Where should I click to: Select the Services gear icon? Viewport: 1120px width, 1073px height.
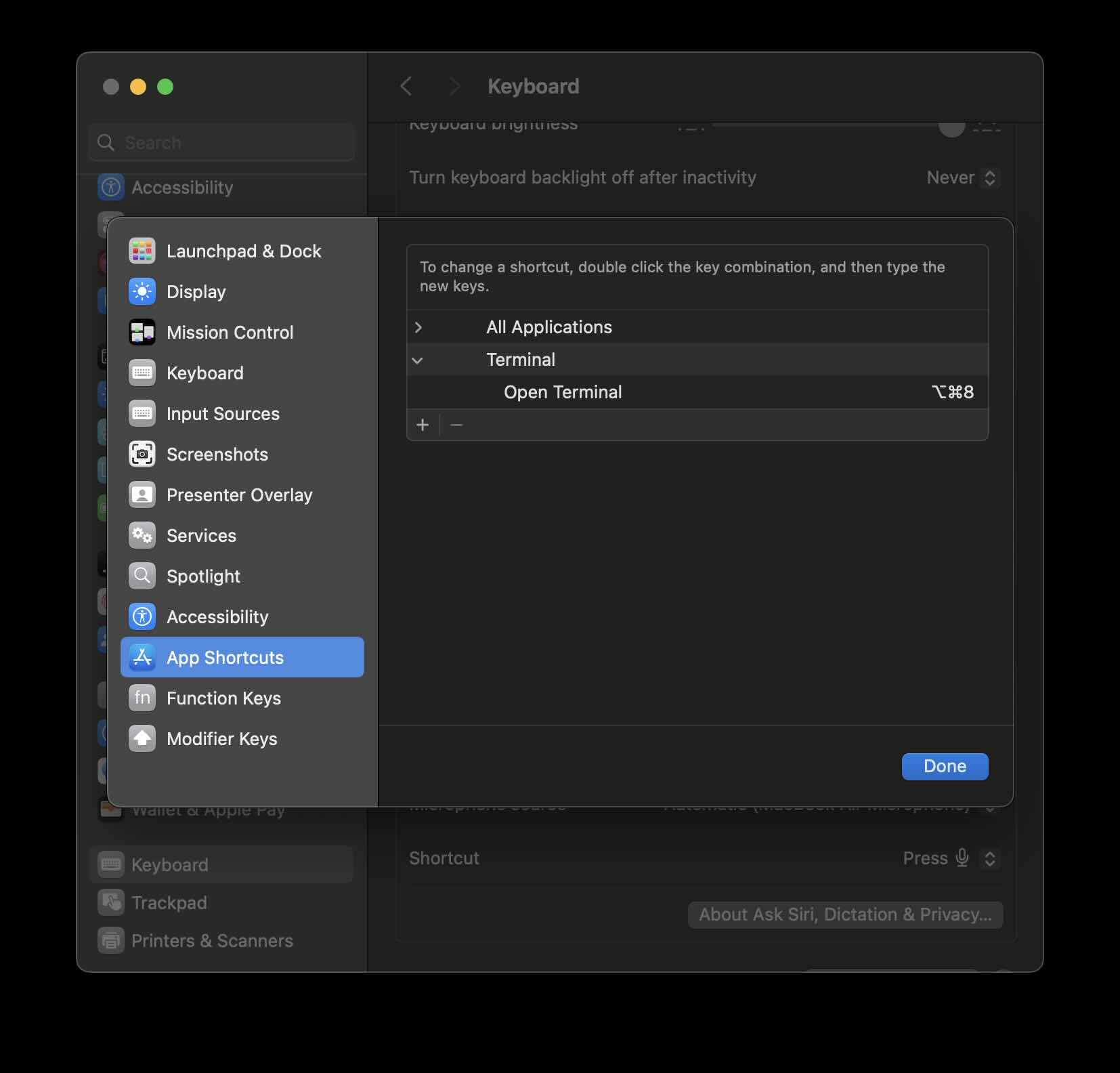pos(142,535)
